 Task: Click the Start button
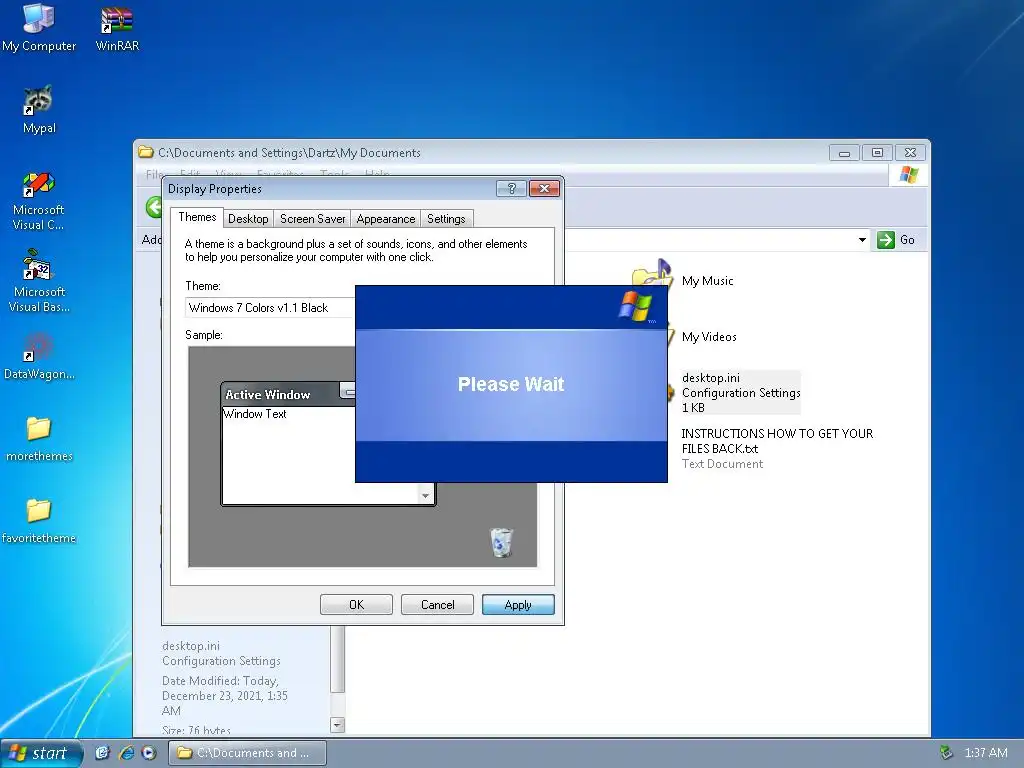40,753
